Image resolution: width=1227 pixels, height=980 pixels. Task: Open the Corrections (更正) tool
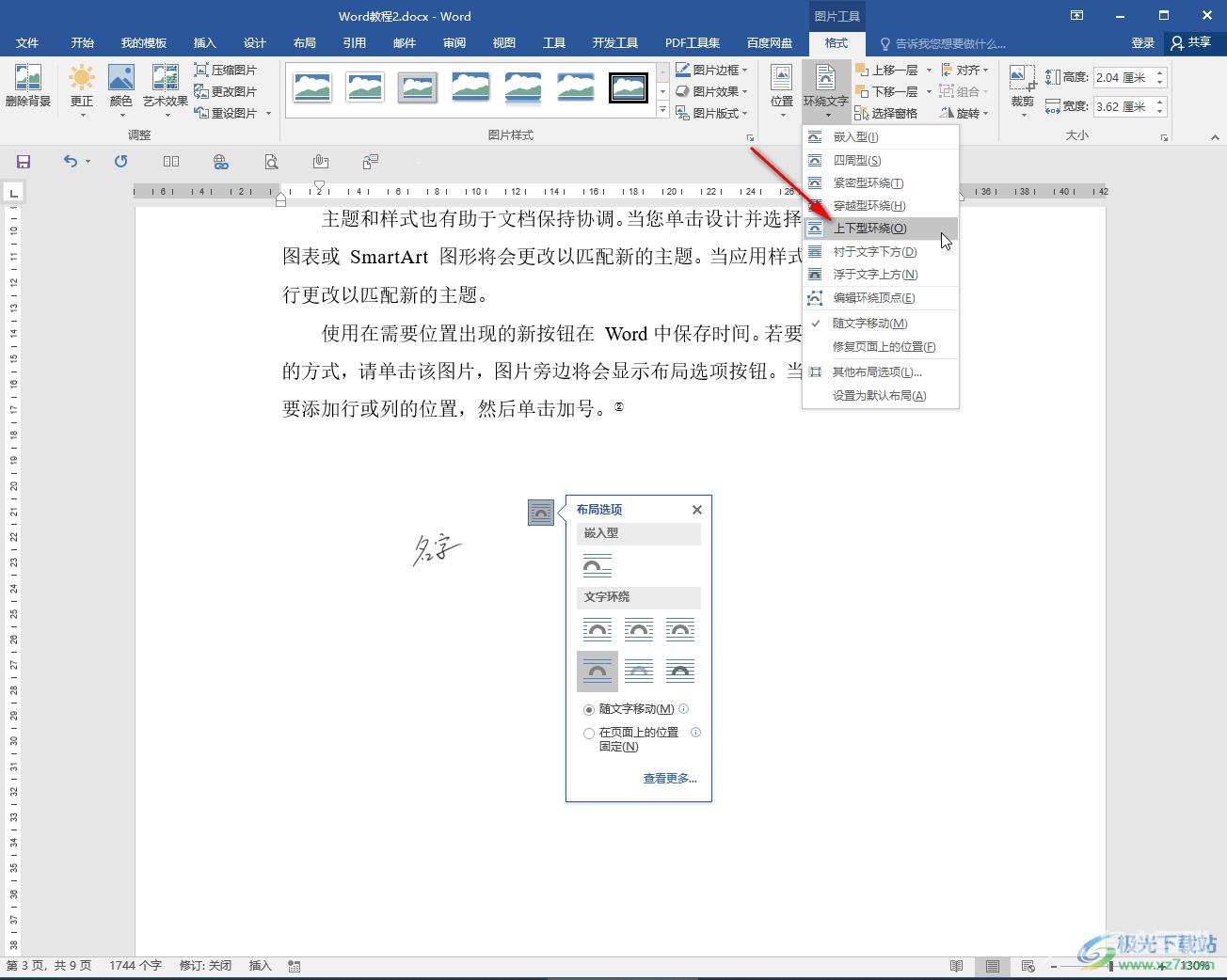click(82, 90)
